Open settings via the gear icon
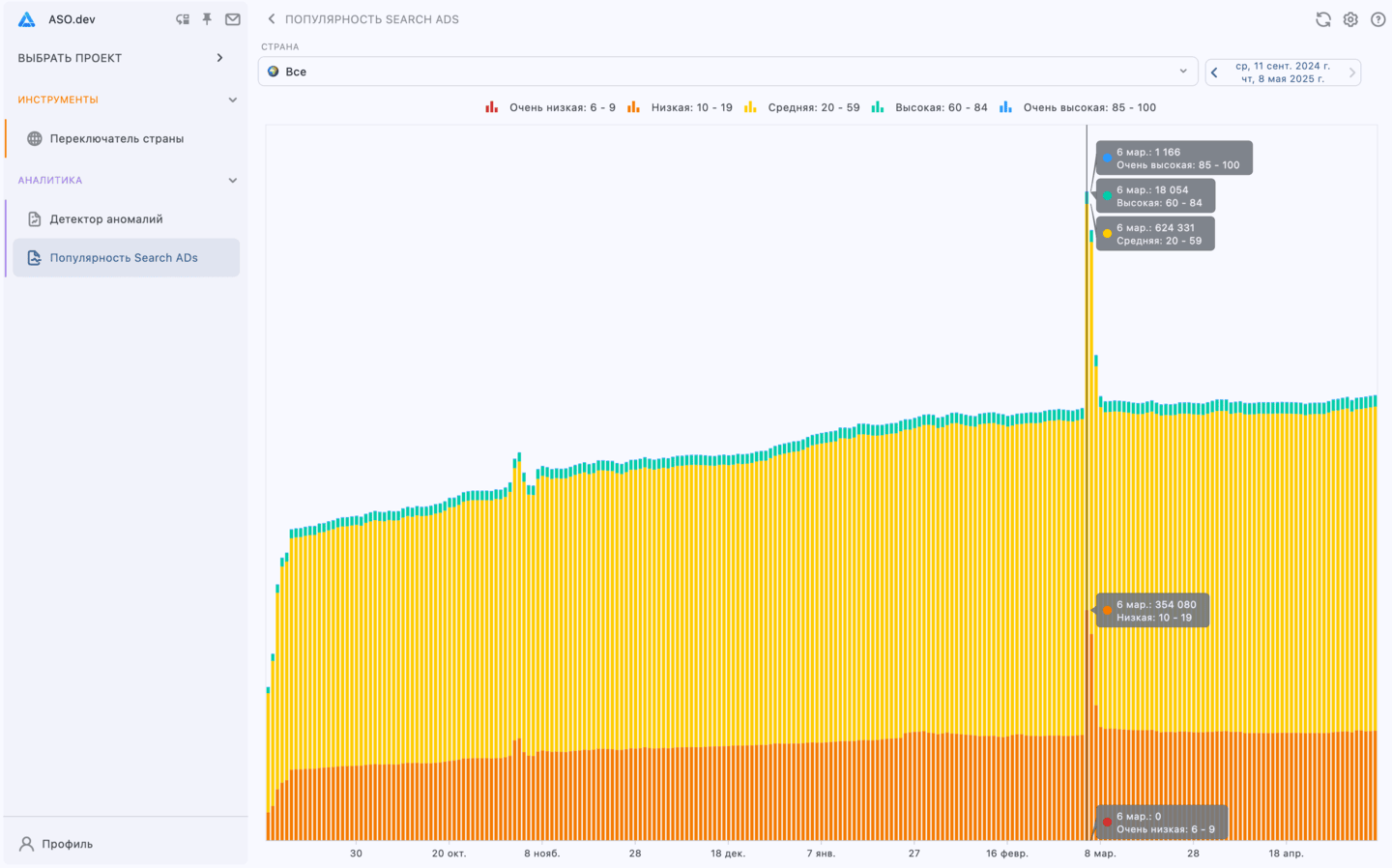The image size is (1392, 868). (x=1350, y=18)
